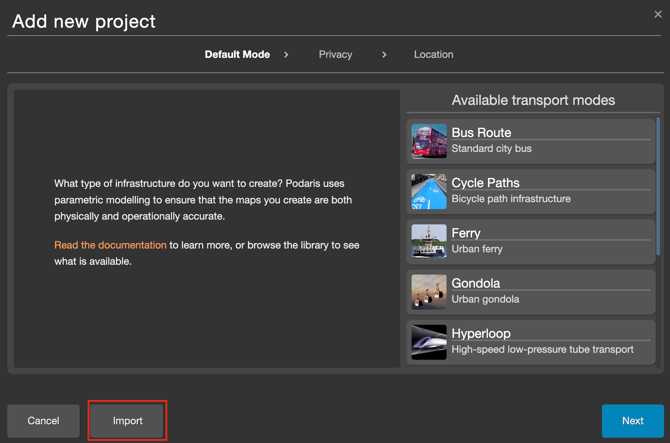Click the Next button
Viewport: 670px width, 443px height.
tap(633, 421)
